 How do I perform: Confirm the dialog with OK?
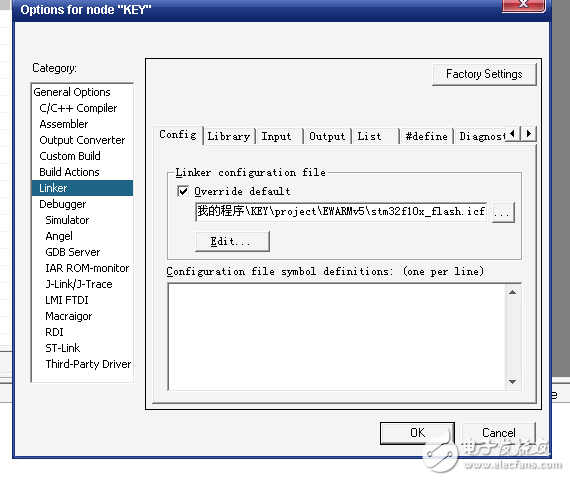point(417,433)
